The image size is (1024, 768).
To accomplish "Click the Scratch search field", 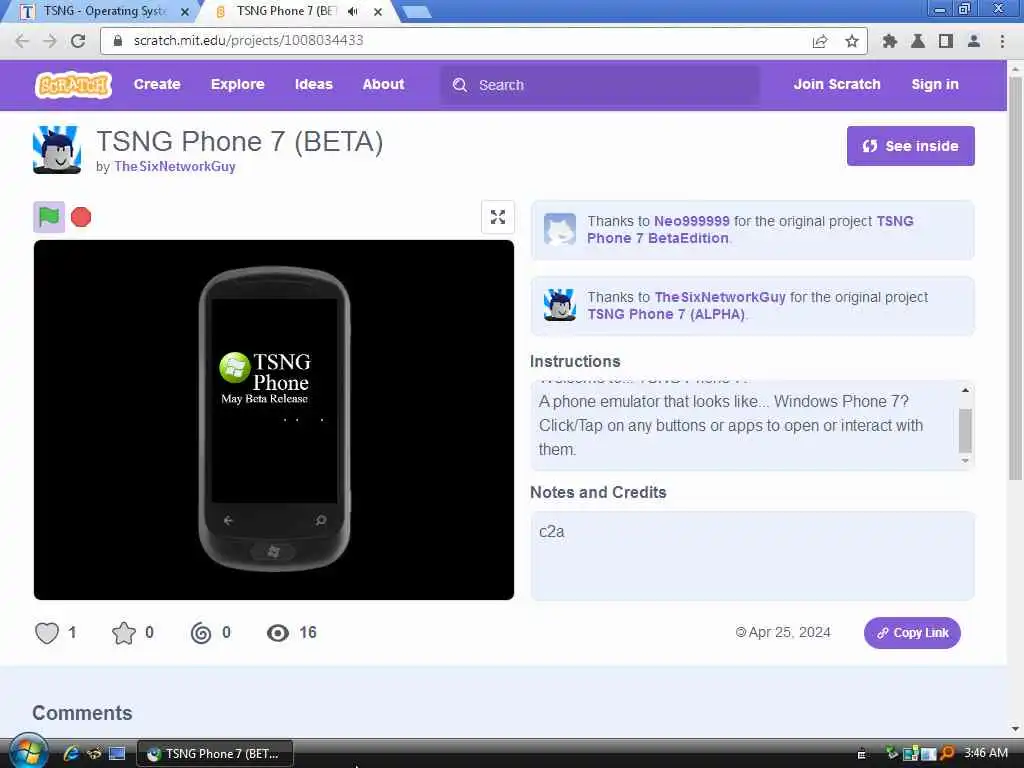I will (601, 85).
